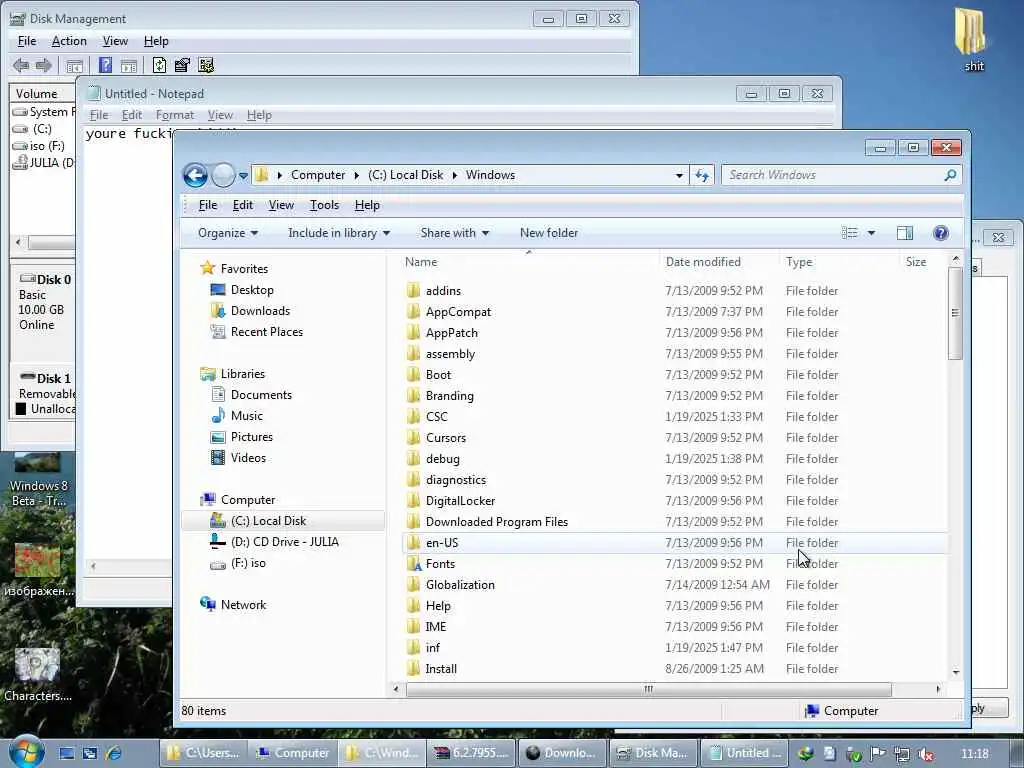Screen dimensions: 1024x768
Task: Open Explorer File menu
Action: tap(208, 205)
